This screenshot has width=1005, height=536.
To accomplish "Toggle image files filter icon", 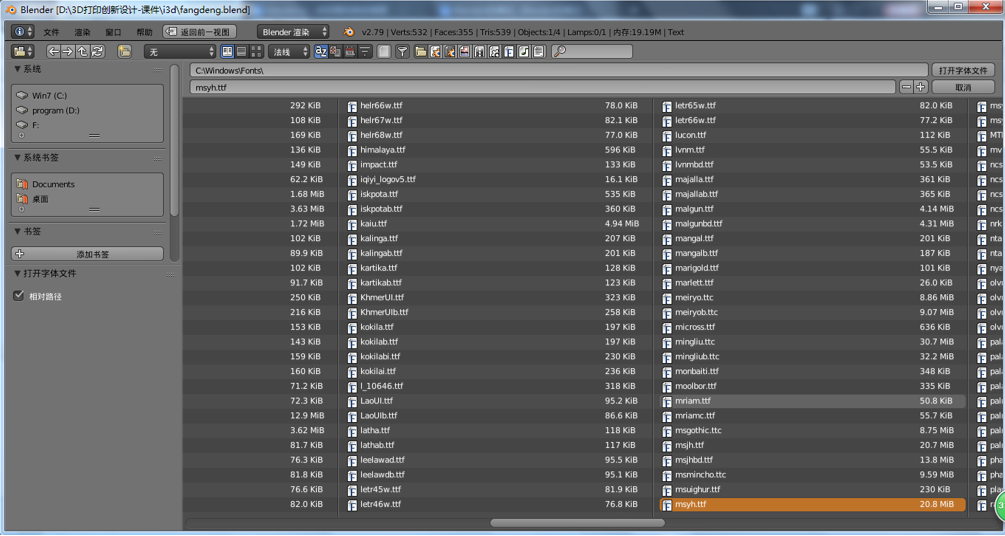I will click(x=465, y=51).
